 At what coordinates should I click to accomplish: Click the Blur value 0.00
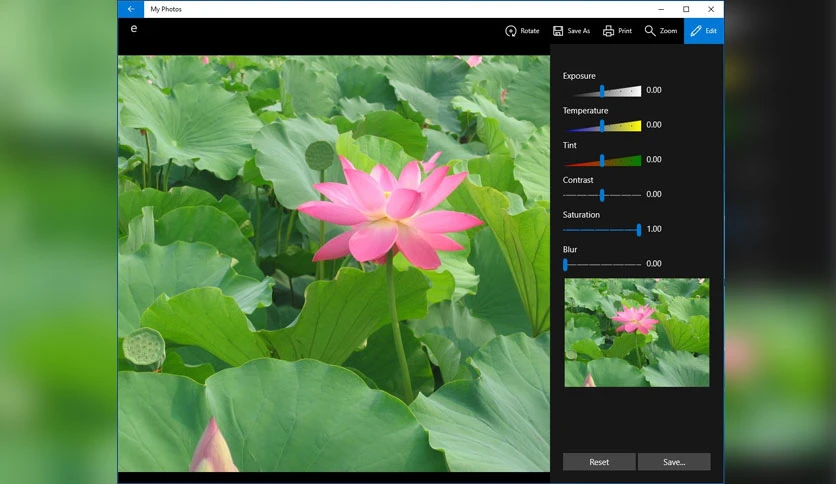654,263
